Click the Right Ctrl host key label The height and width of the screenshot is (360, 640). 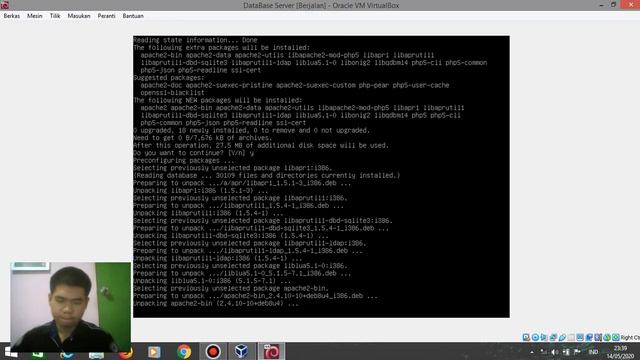[x=630, y=338]
